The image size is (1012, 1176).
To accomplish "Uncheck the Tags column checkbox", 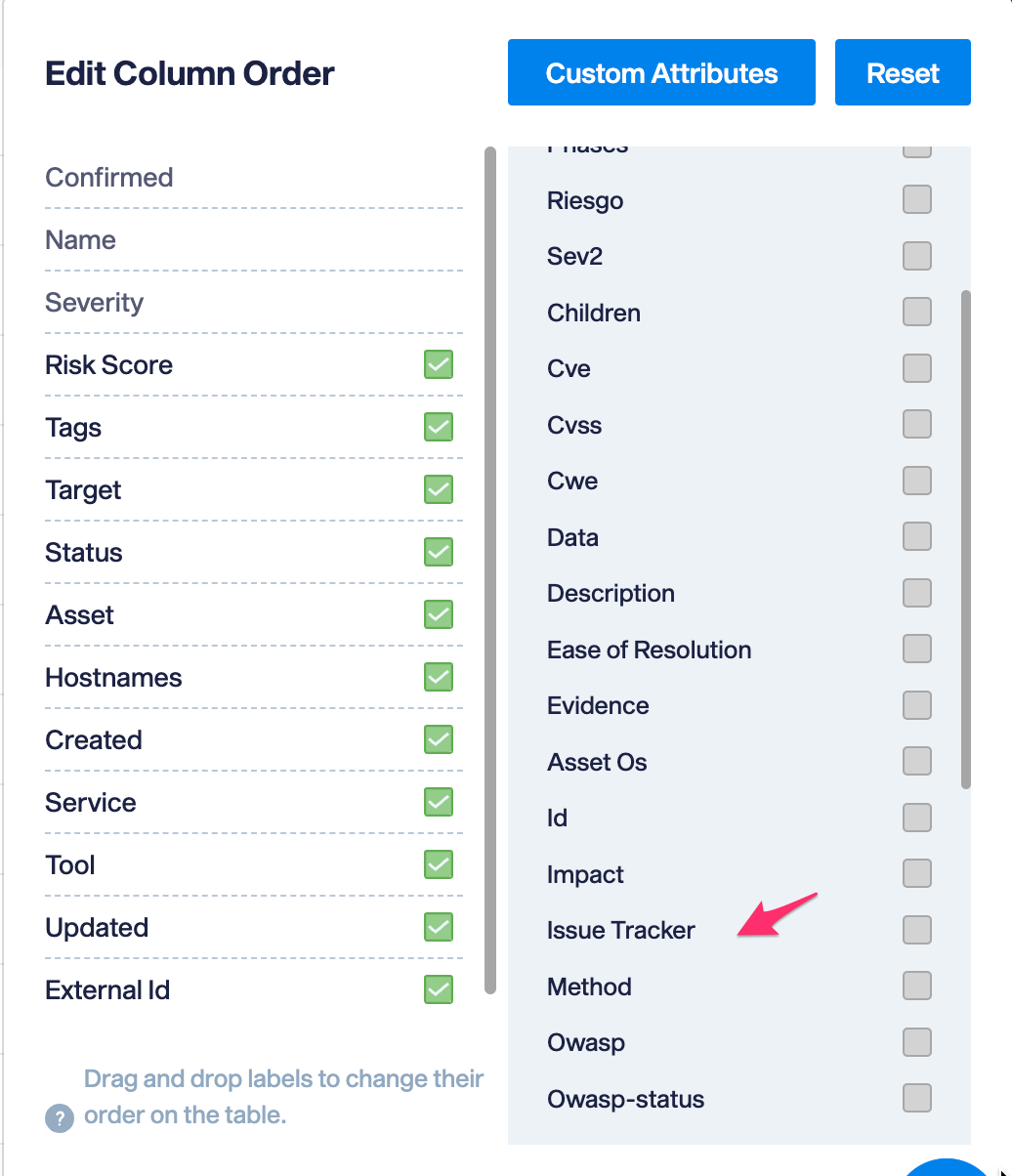I will pyautogui.click(x=439, y=427).
